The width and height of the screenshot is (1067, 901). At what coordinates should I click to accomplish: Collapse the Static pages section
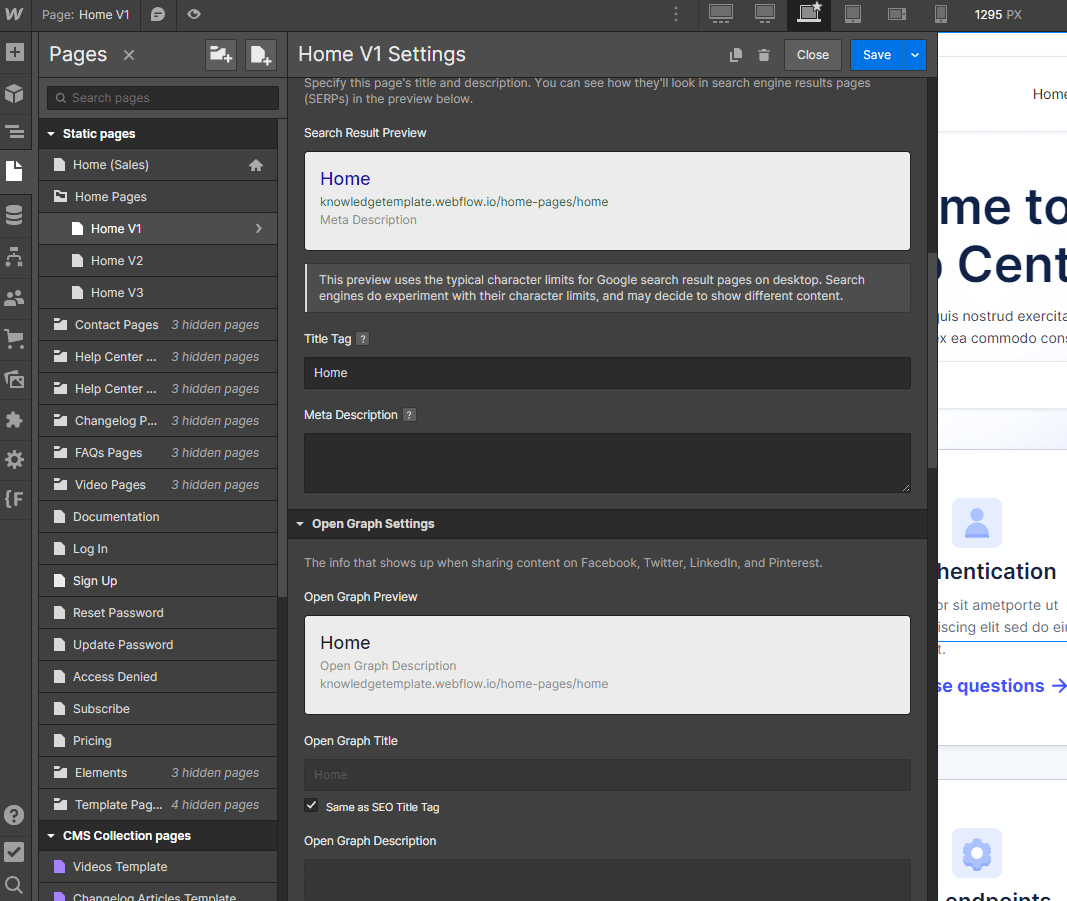pyautogui.click(x=50, y=133)
